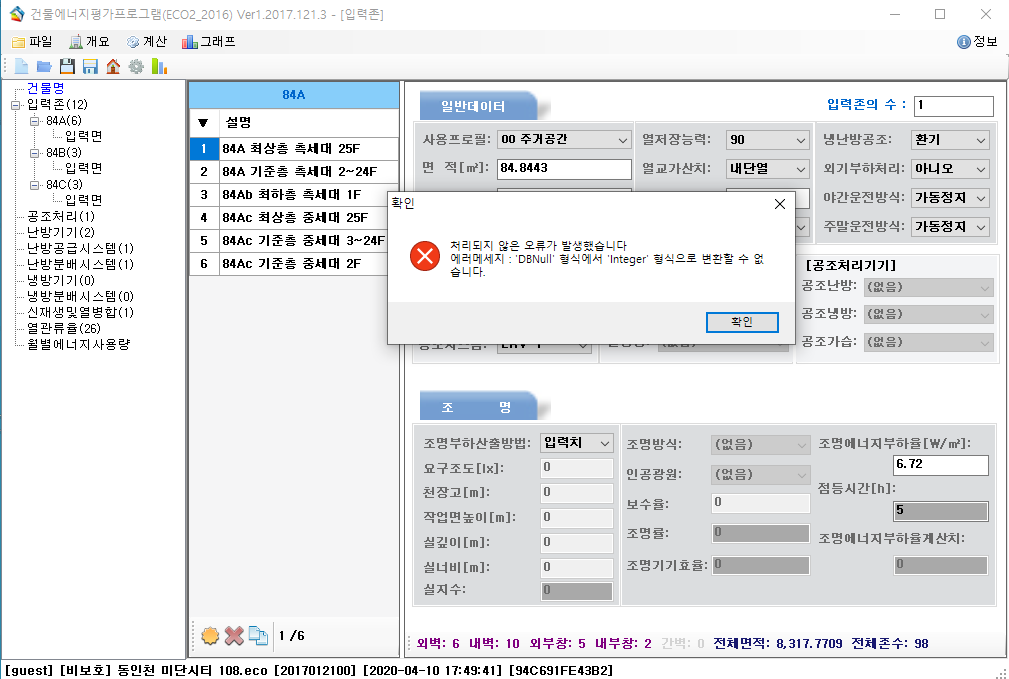The width and height of the screenshot is (1009, 679).
Task: Copy the zone with the duplicate pages icon
Action: pos(258,635)
